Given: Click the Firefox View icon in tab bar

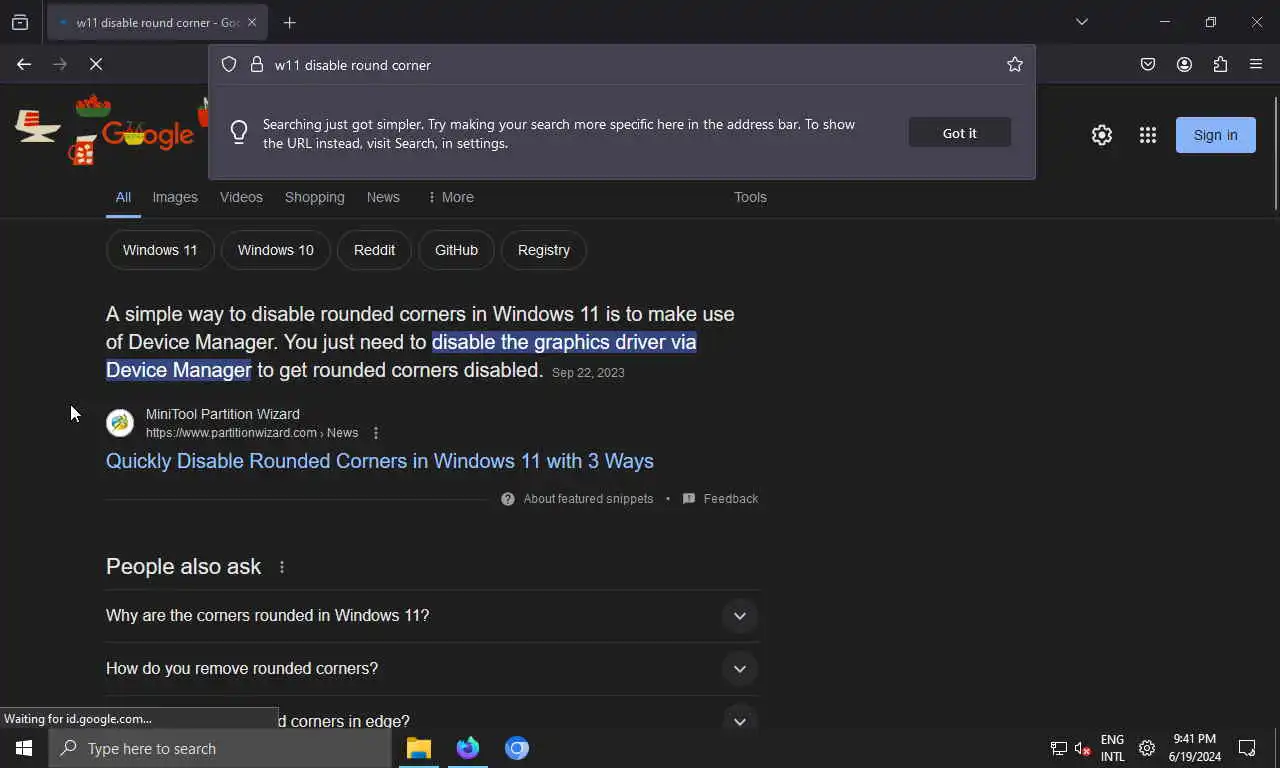Looking at the screenshot, I should pyautogui.click(x=20, y=22).
